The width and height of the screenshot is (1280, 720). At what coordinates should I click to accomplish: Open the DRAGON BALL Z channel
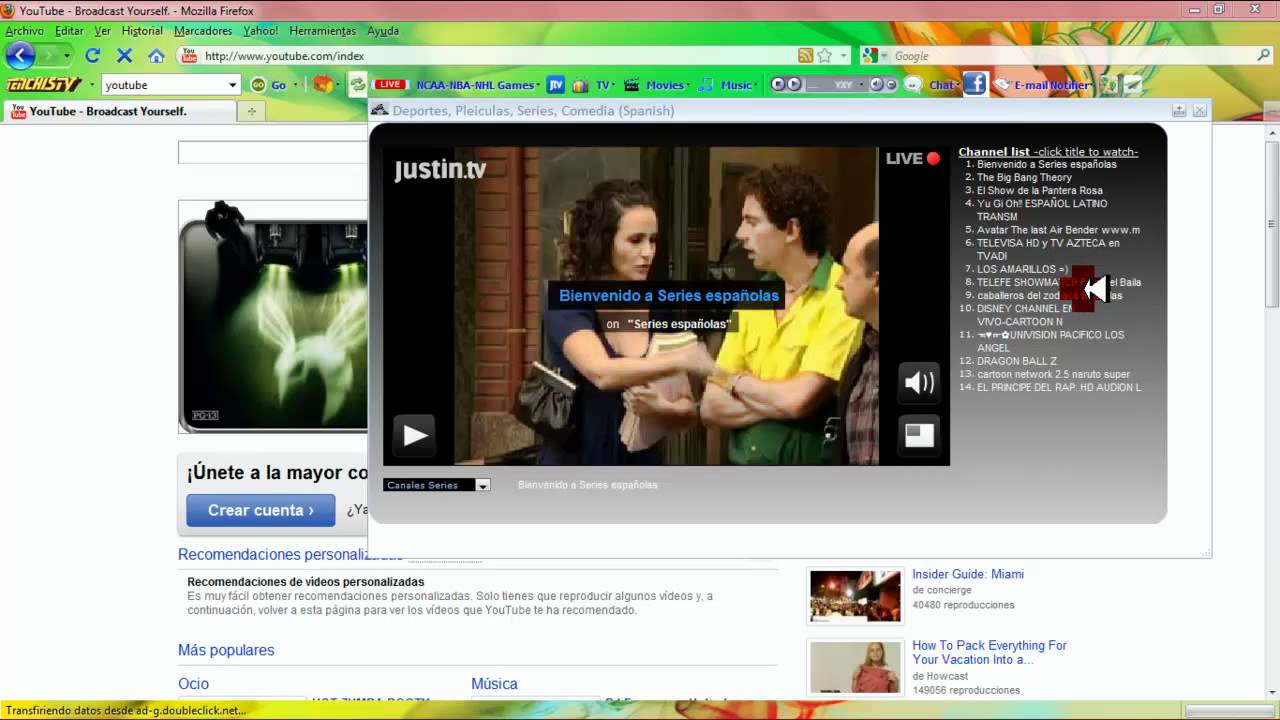[1017, 361]
